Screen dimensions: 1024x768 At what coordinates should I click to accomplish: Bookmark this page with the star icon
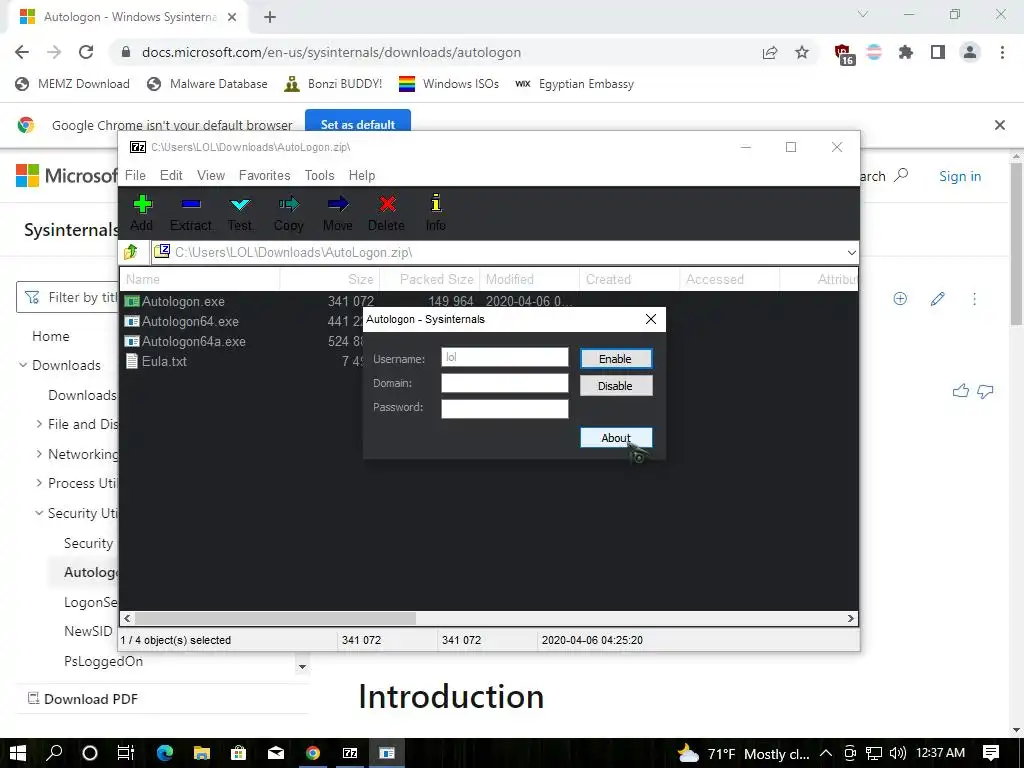coord(802,52)
